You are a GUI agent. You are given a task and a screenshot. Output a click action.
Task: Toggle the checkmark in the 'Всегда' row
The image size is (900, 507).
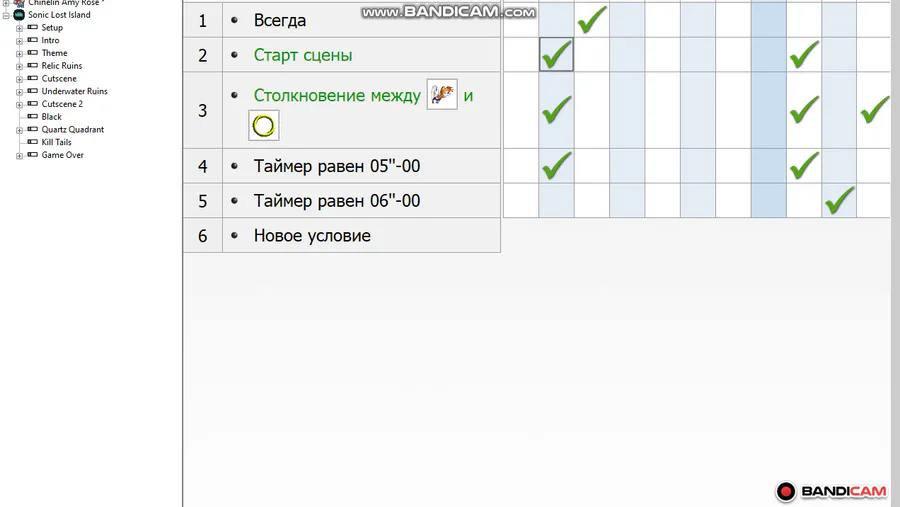coord(592,19)
